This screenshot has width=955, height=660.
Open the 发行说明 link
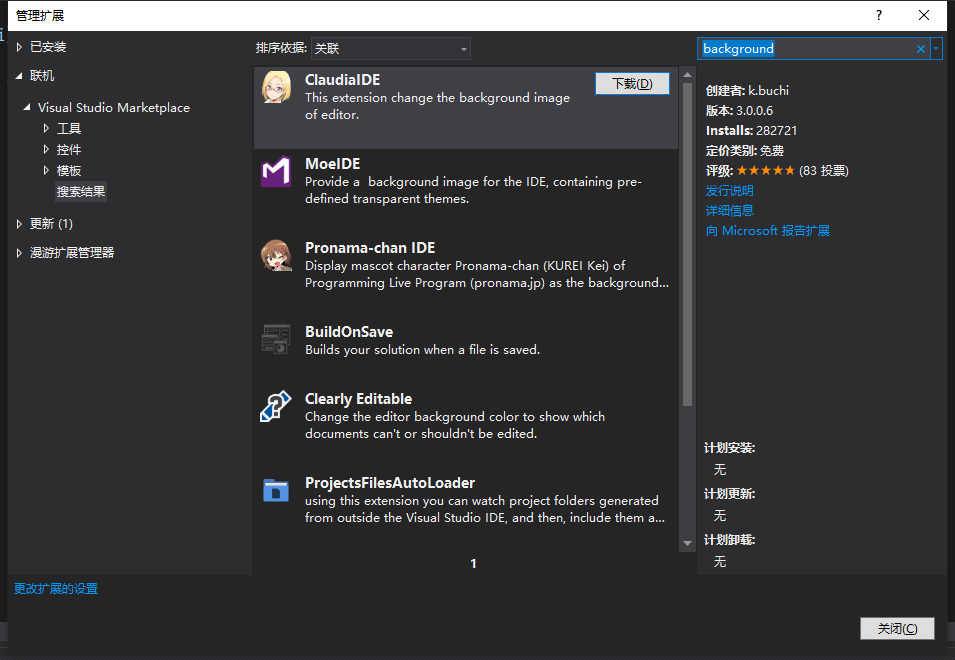pos(730,191)
